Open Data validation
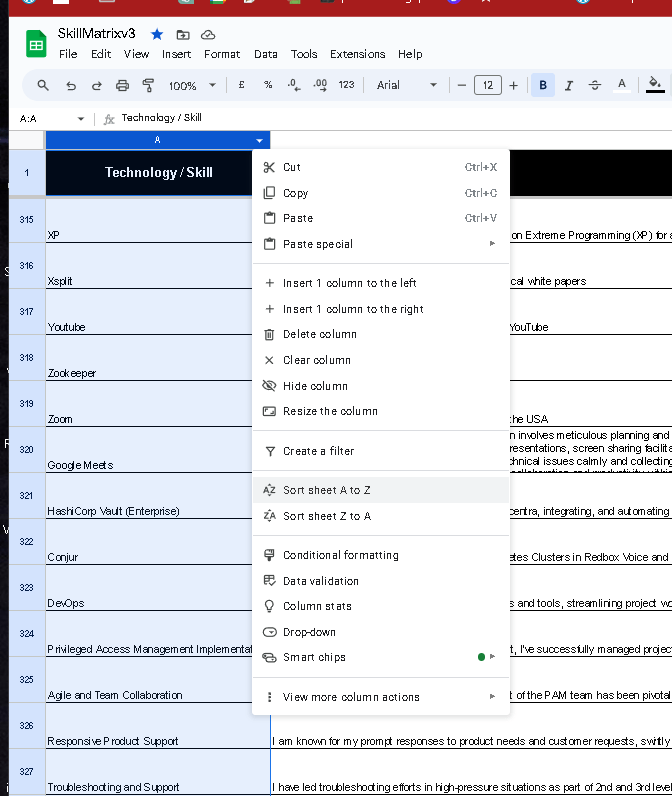Viewport: 672px width, 796px height. tap(381, 581)
